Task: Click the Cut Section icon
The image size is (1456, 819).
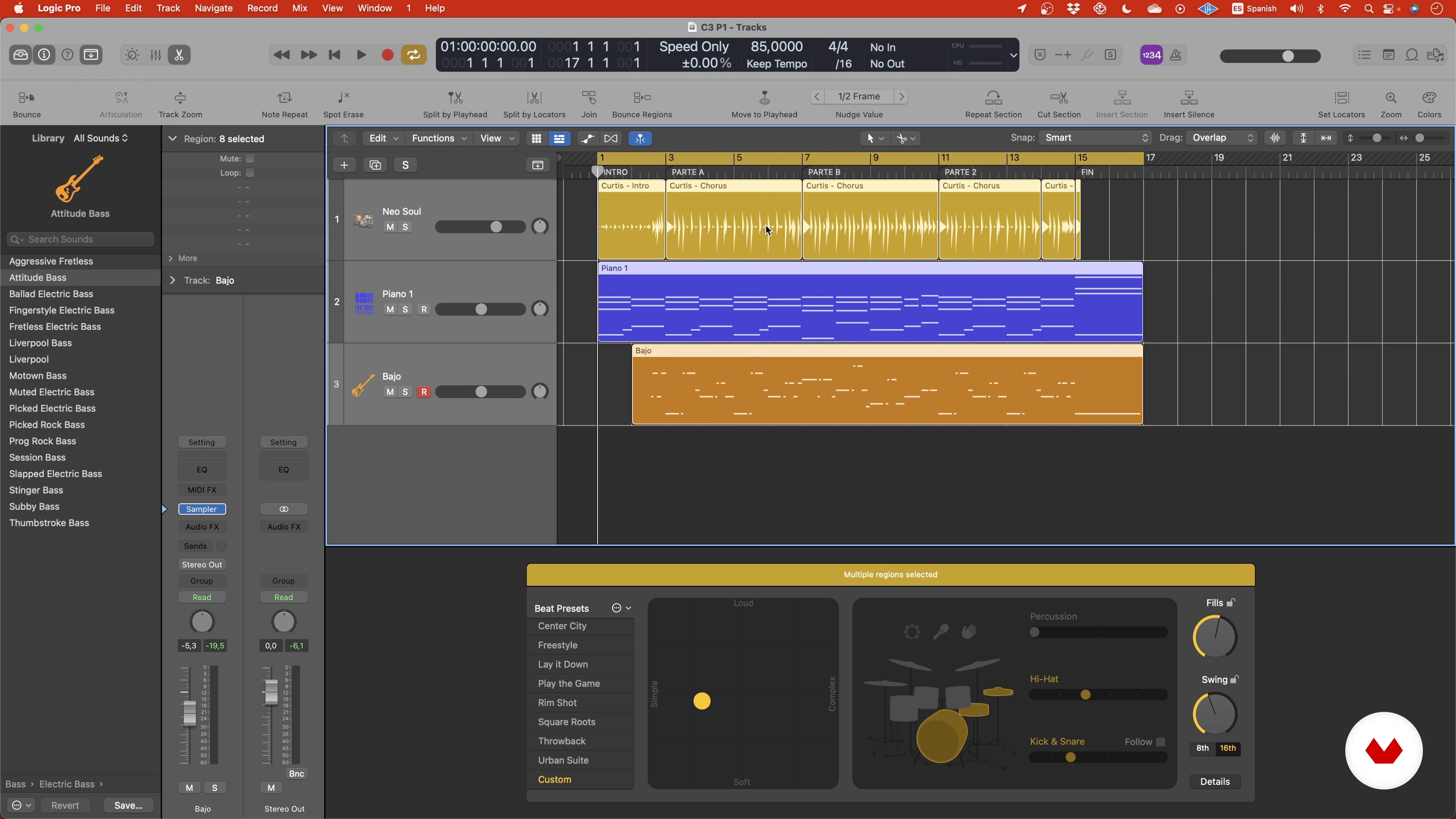Action: (1059, 98)
